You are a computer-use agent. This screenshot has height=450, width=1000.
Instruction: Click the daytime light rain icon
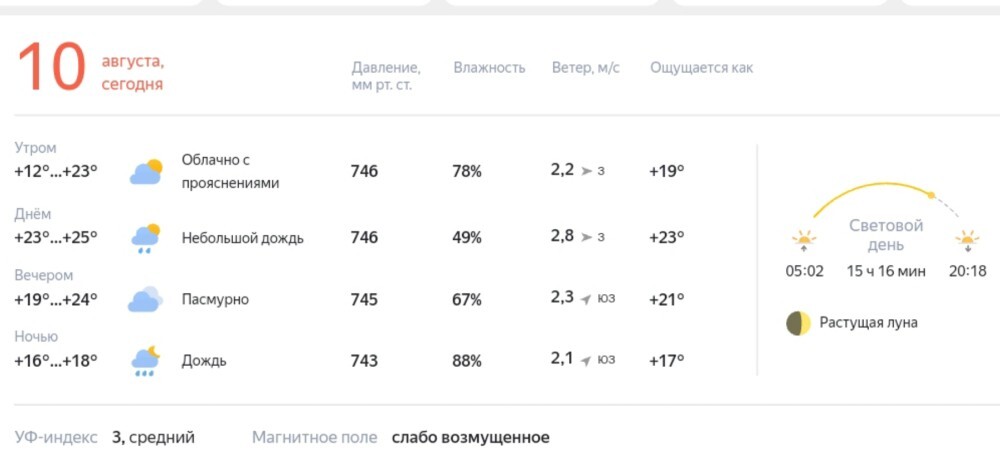pos(146,238)
